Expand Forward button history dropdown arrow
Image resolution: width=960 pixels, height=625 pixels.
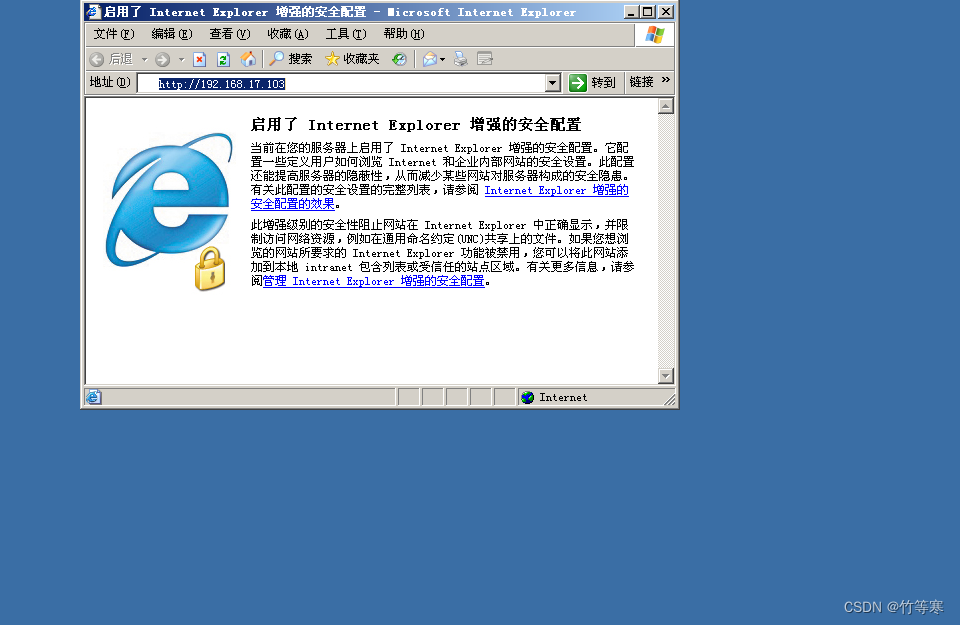click(x=181, y=59)
